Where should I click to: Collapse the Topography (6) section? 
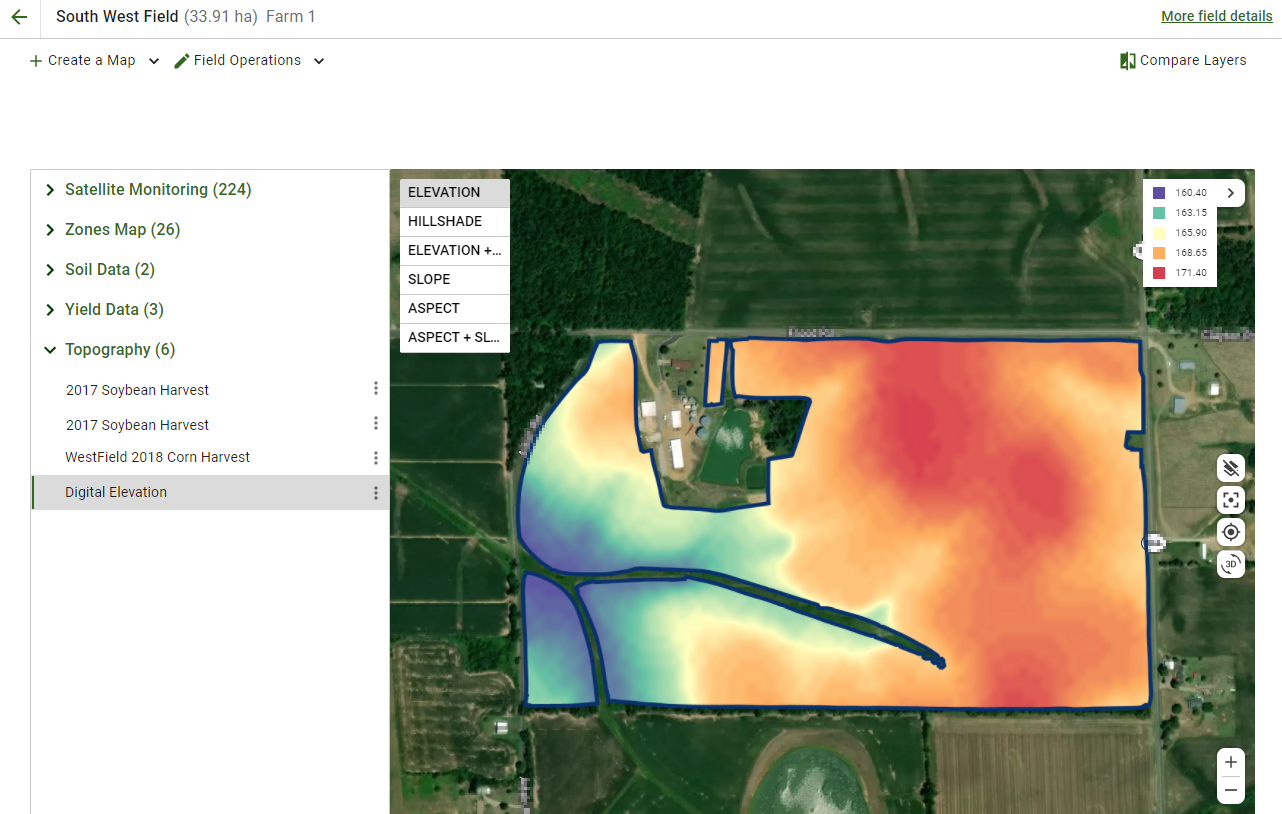tap(50, 350)
